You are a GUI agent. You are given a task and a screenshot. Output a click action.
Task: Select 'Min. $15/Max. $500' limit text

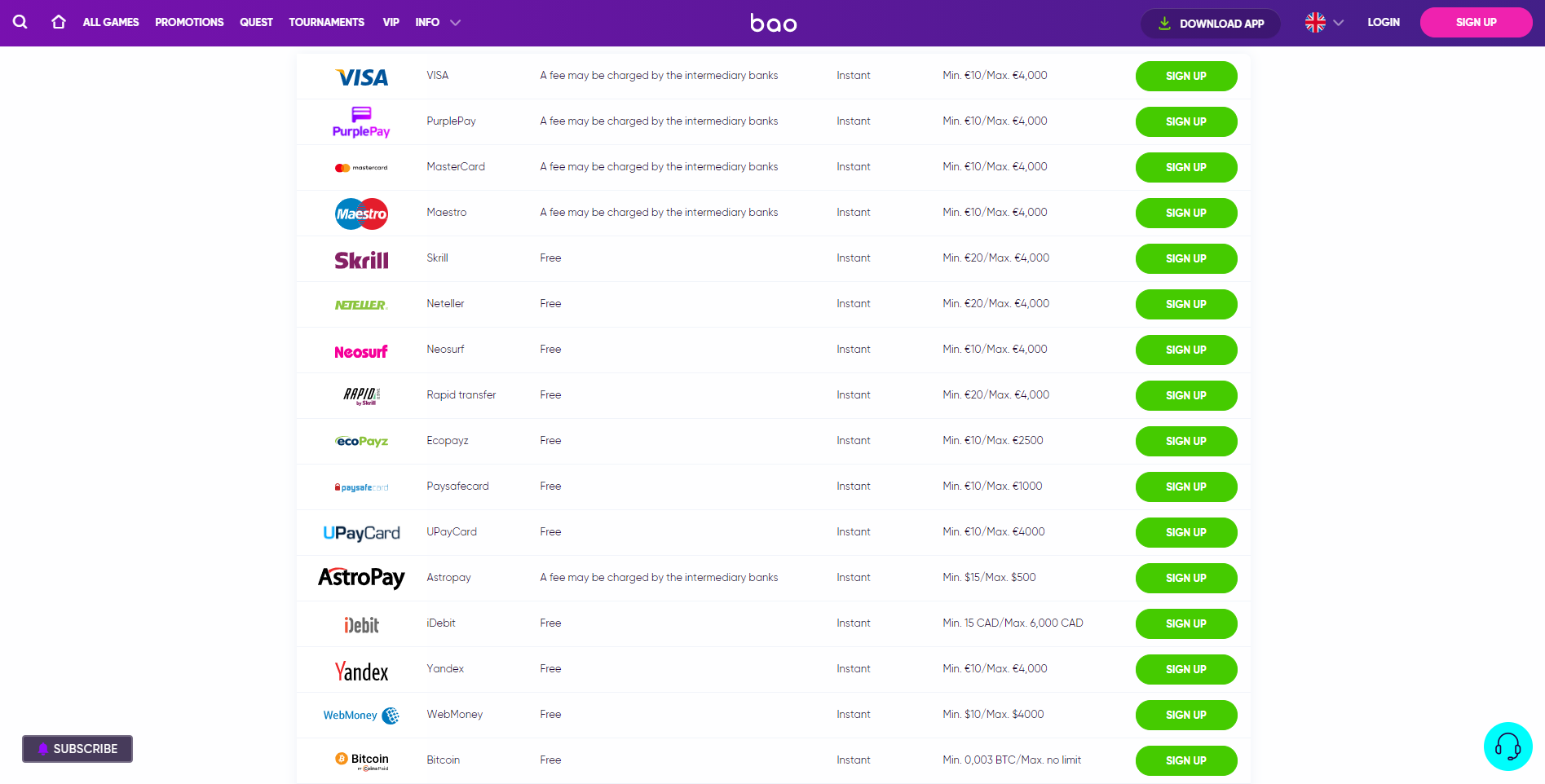click(x=989, y=577)
